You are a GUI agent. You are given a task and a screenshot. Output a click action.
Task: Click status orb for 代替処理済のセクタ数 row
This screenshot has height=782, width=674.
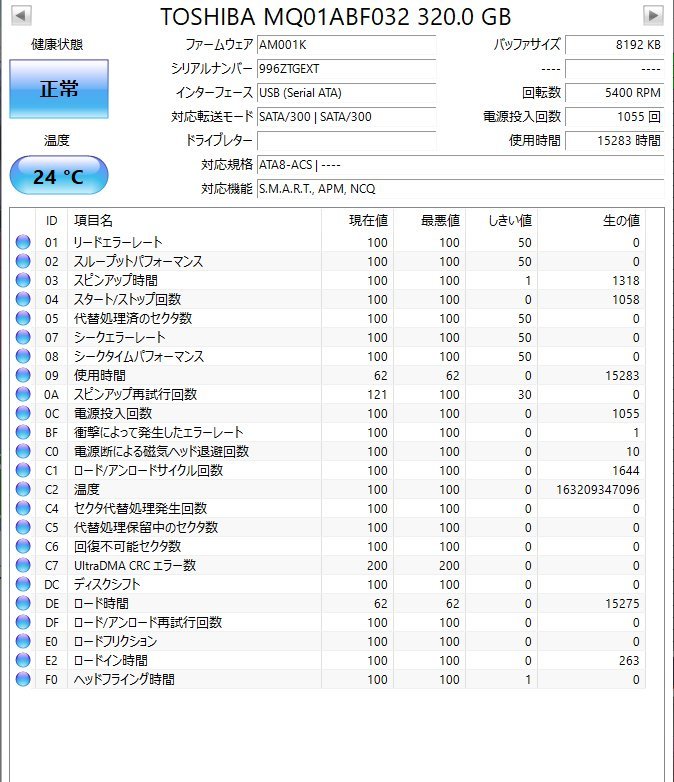pyautogui.click(x=23, y=318)
